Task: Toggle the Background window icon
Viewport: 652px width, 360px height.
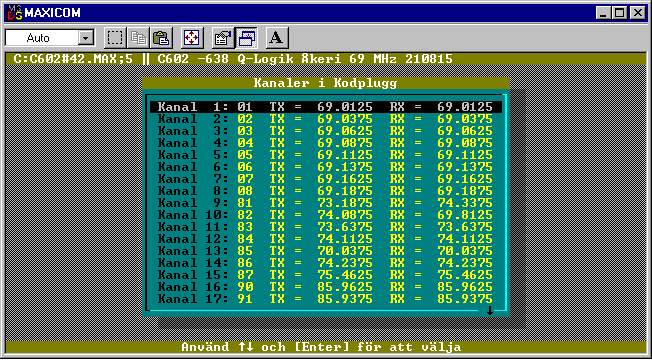Action: pyautogui.click(x=246, y=38)
